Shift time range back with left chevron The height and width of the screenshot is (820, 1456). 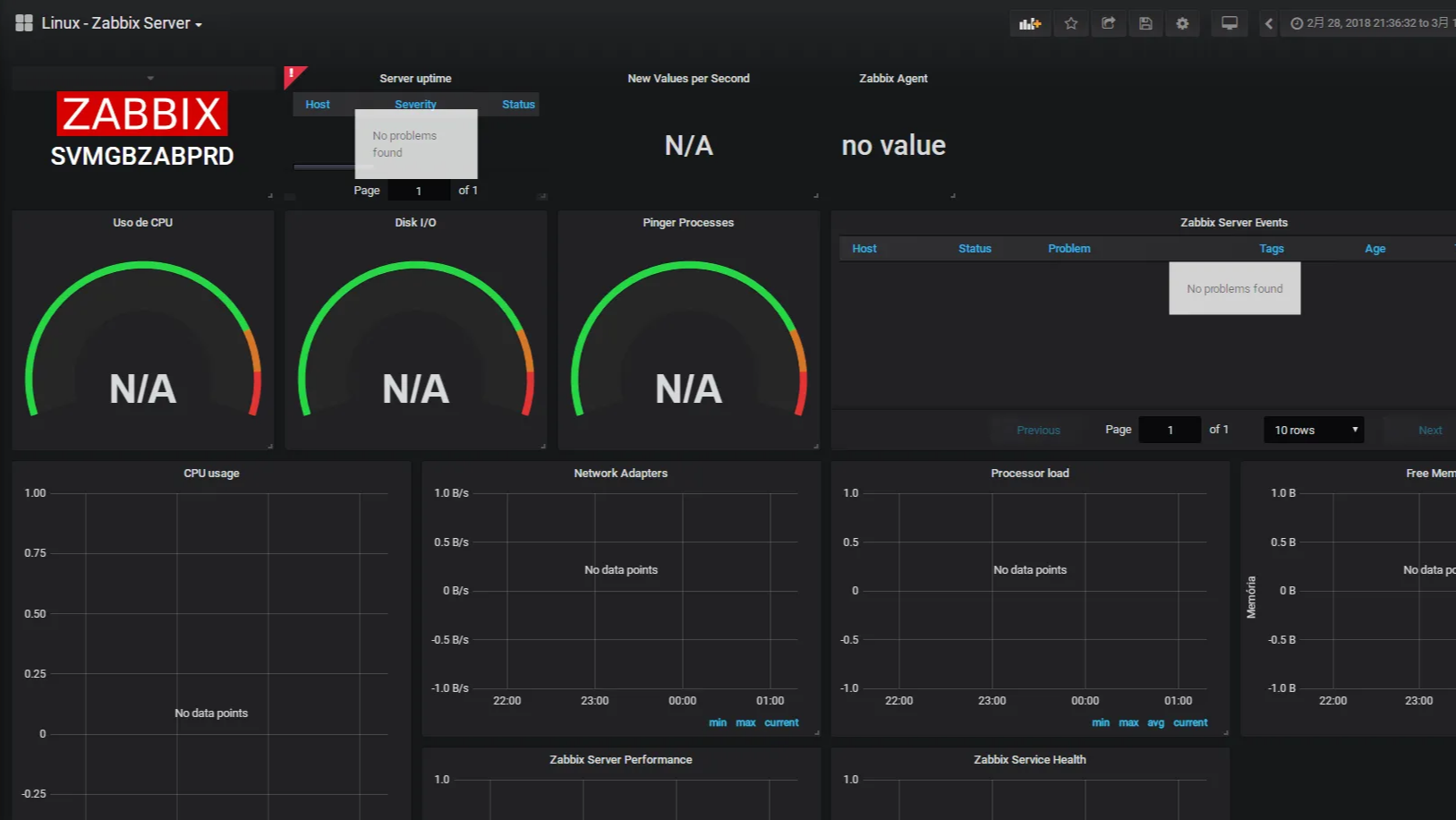pos(1268,23)
